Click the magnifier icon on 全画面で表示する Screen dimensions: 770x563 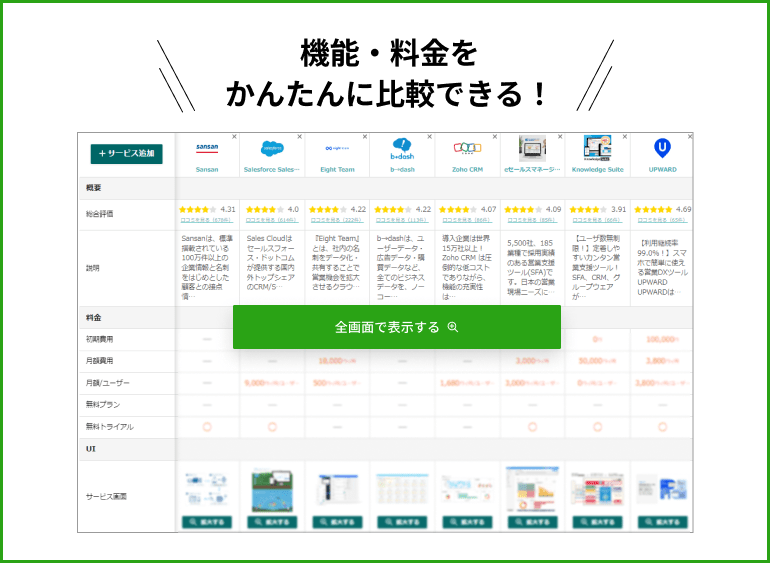coord(453,327)
